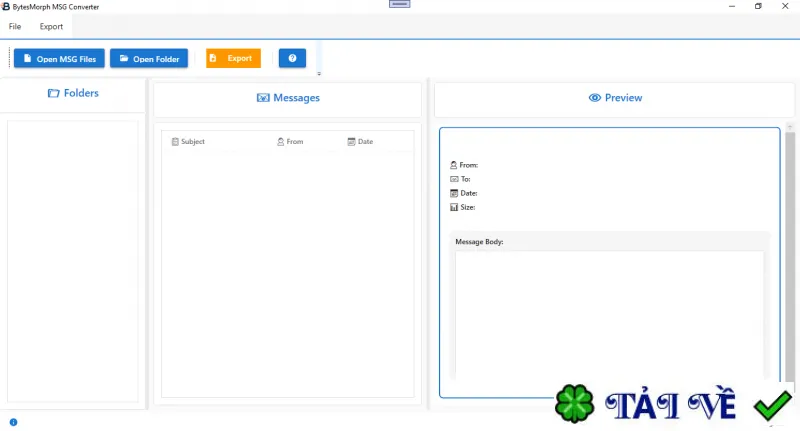Viewport: 800px width, 431px height.
Task: Click the Date: label in preview
Action: click(468, 193)
